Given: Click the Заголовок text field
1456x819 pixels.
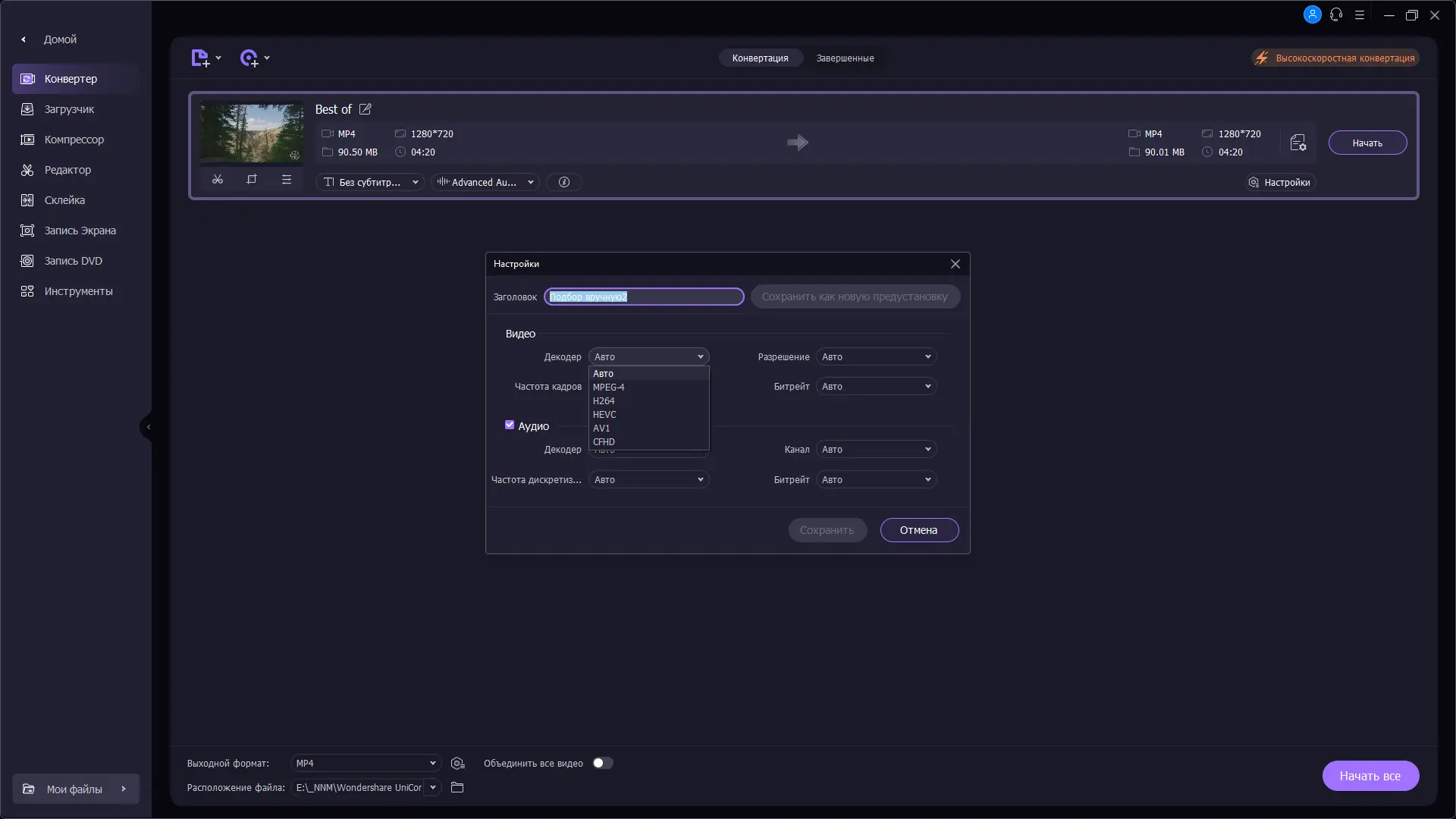Looking at the screenshot, I should [x=643, y=297].
